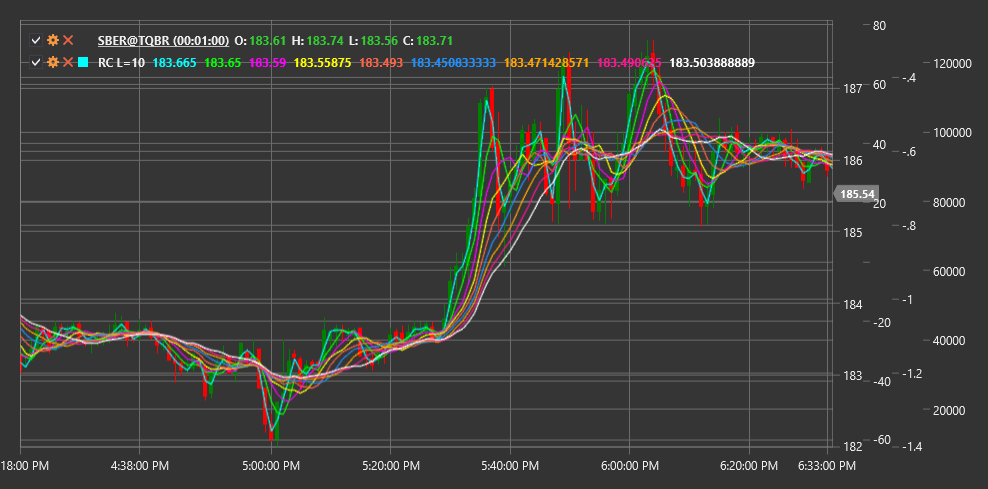Image resolution: width=988 pixels, height=489 pixels.
Task: Click the blue value 183.450833333
Action: click(454, 62)
